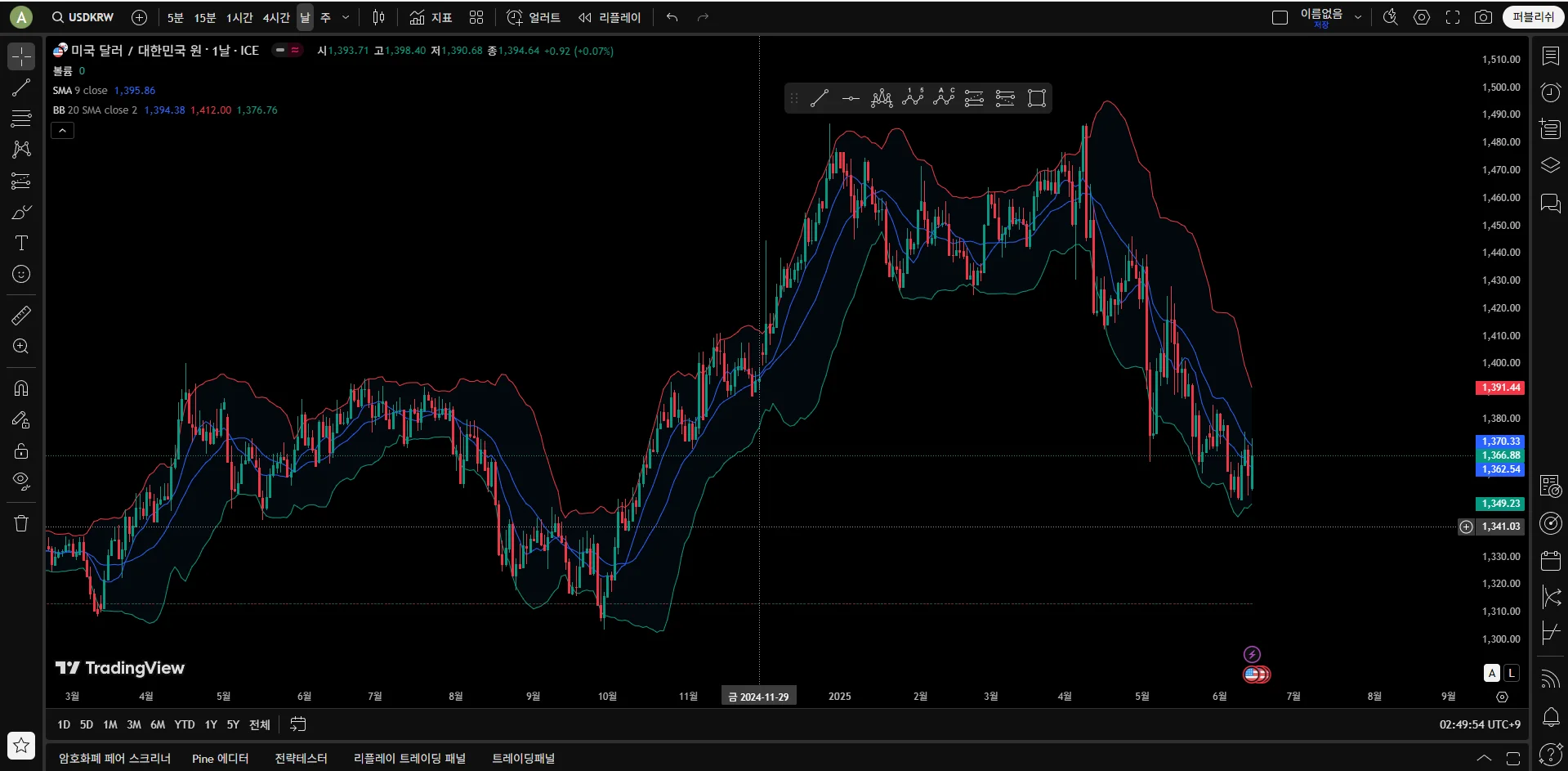This screenshot has width=1568, height=771.
Task: Toggle the L log scale button
Action: click(x=1512, y=673)
